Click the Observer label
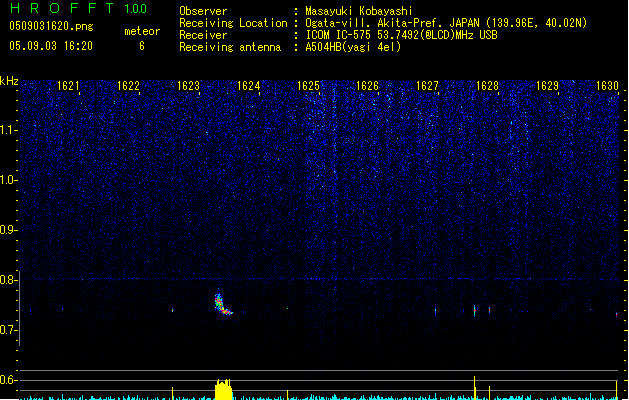Screen dimensions: 629x400 [203, 11]
